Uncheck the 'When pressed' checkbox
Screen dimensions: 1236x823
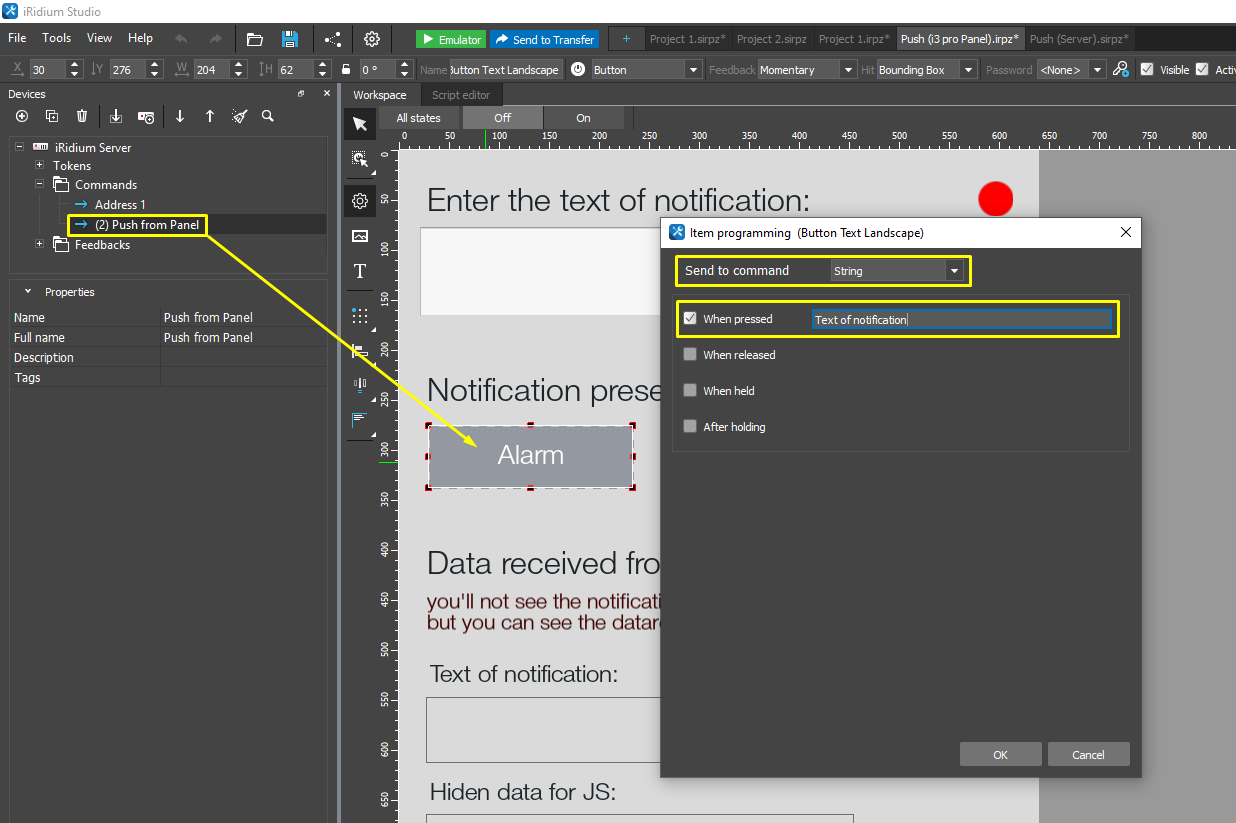point(690,319)
